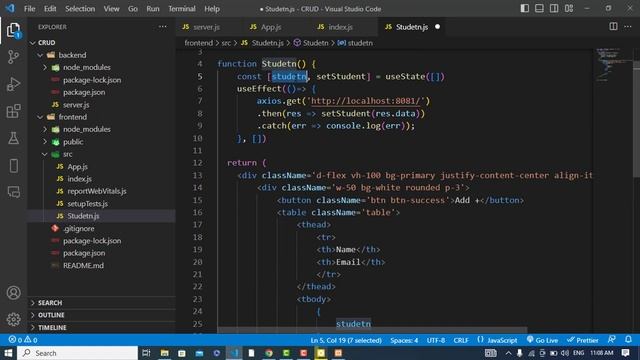Image resolution: width=640 pixels, height=360 pixels.
Task: Open the Run and Debug view
Action: (x=13, y=84)
